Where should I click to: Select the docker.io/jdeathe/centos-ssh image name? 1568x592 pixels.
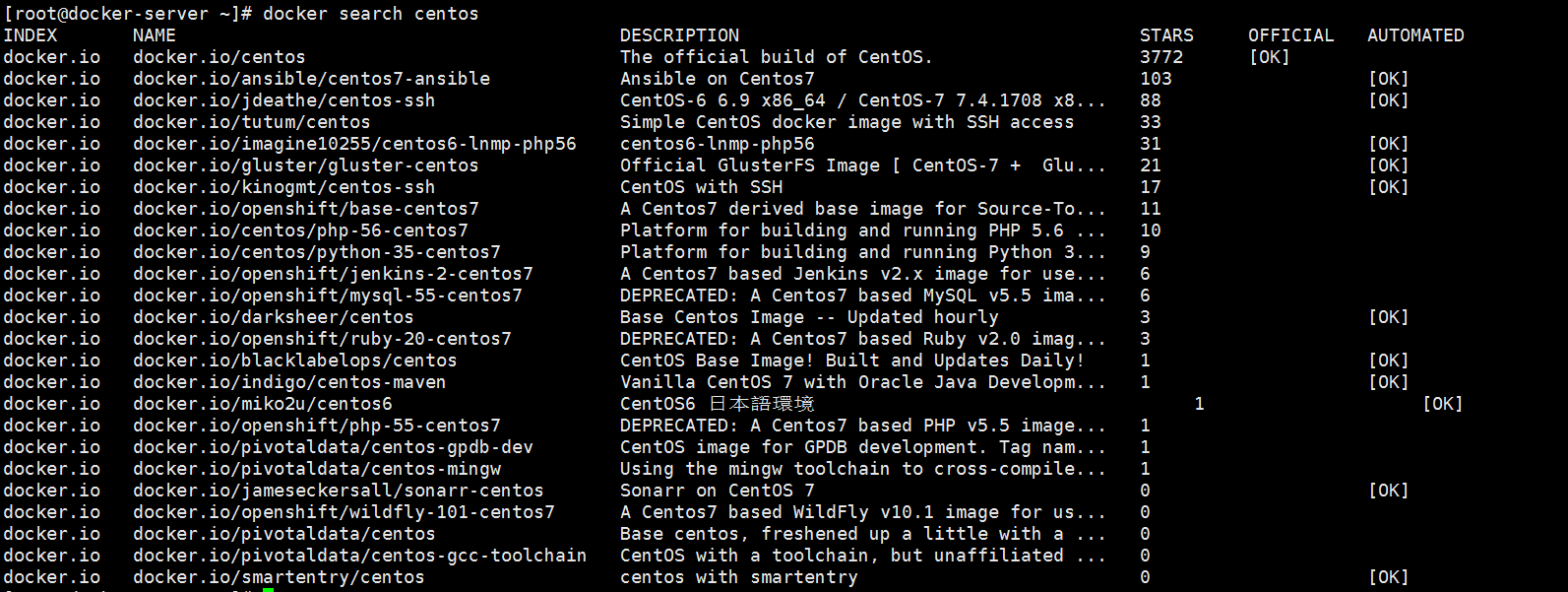283,100
